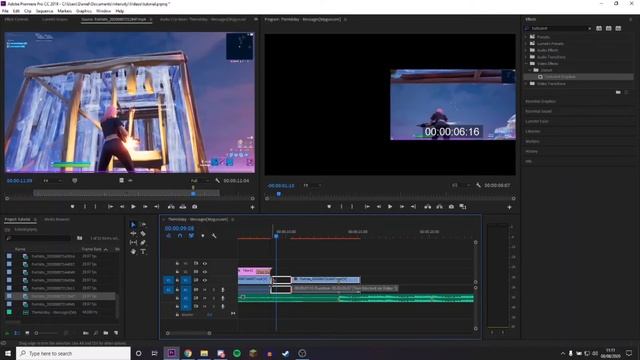This screenshot has width=640, height=360.
Task: Click Extract button in Program monitor
Action: pos(439,207)
